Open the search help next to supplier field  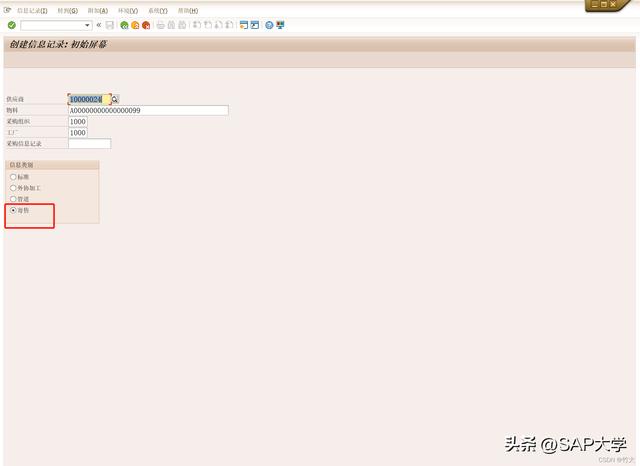[x=115, y=99]
